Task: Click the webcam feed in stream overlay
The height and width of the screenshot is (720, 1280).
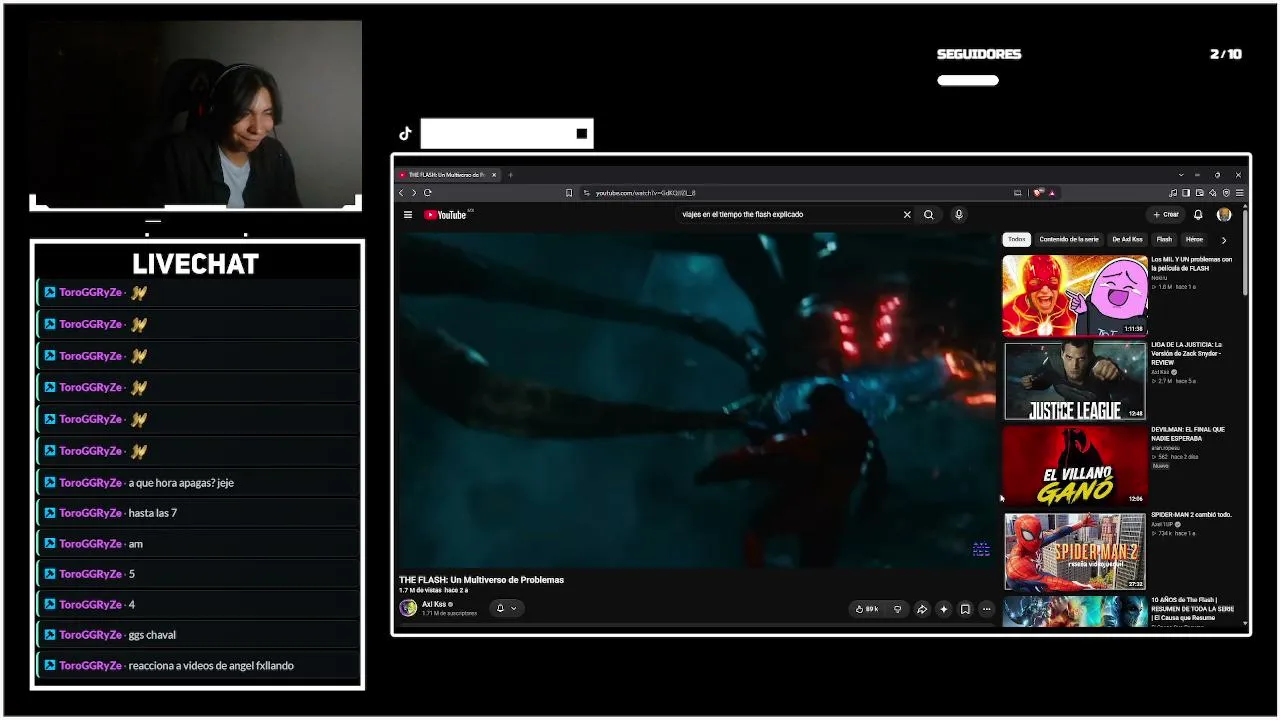Action: [x=196, y=114]
